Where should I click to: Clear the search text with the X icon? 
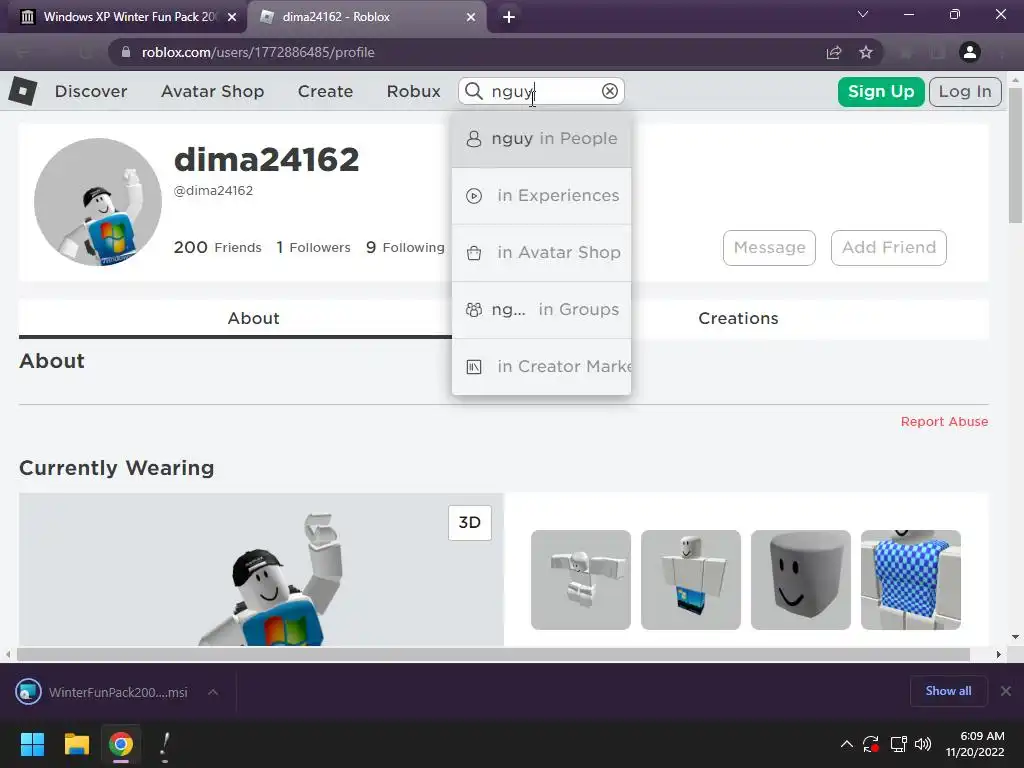609,91
